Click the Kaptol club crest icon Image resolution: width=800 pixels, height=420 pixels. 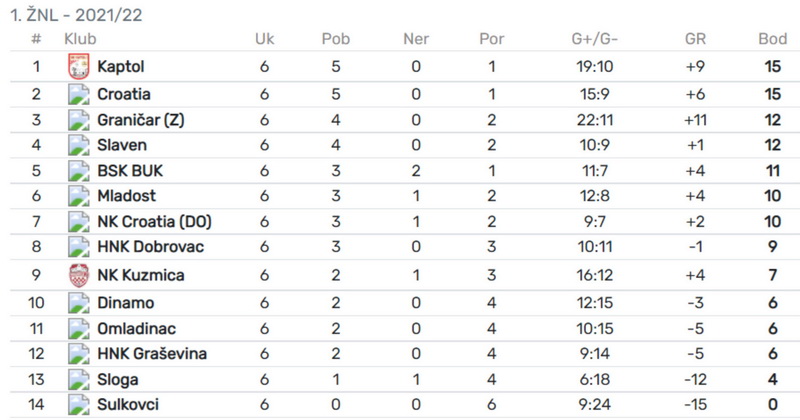tap(79, 66)
